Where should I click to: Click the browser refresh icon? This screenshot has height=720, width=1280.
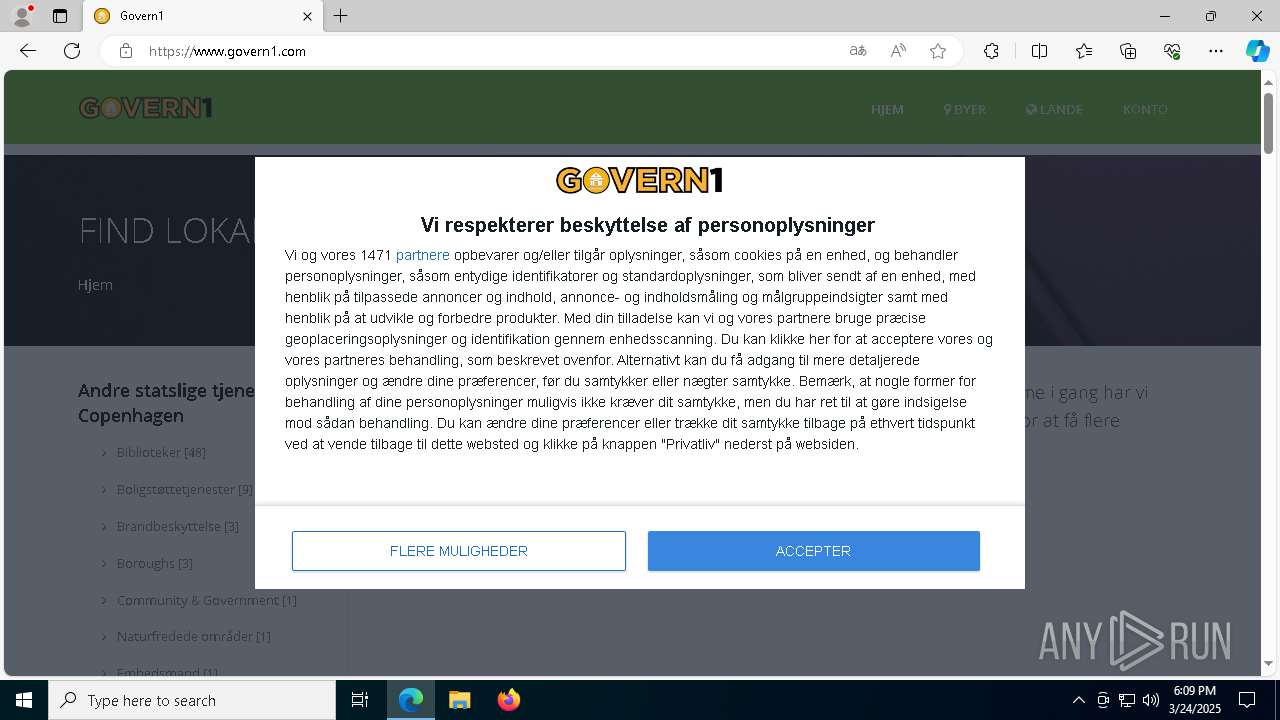click(72, 51)
